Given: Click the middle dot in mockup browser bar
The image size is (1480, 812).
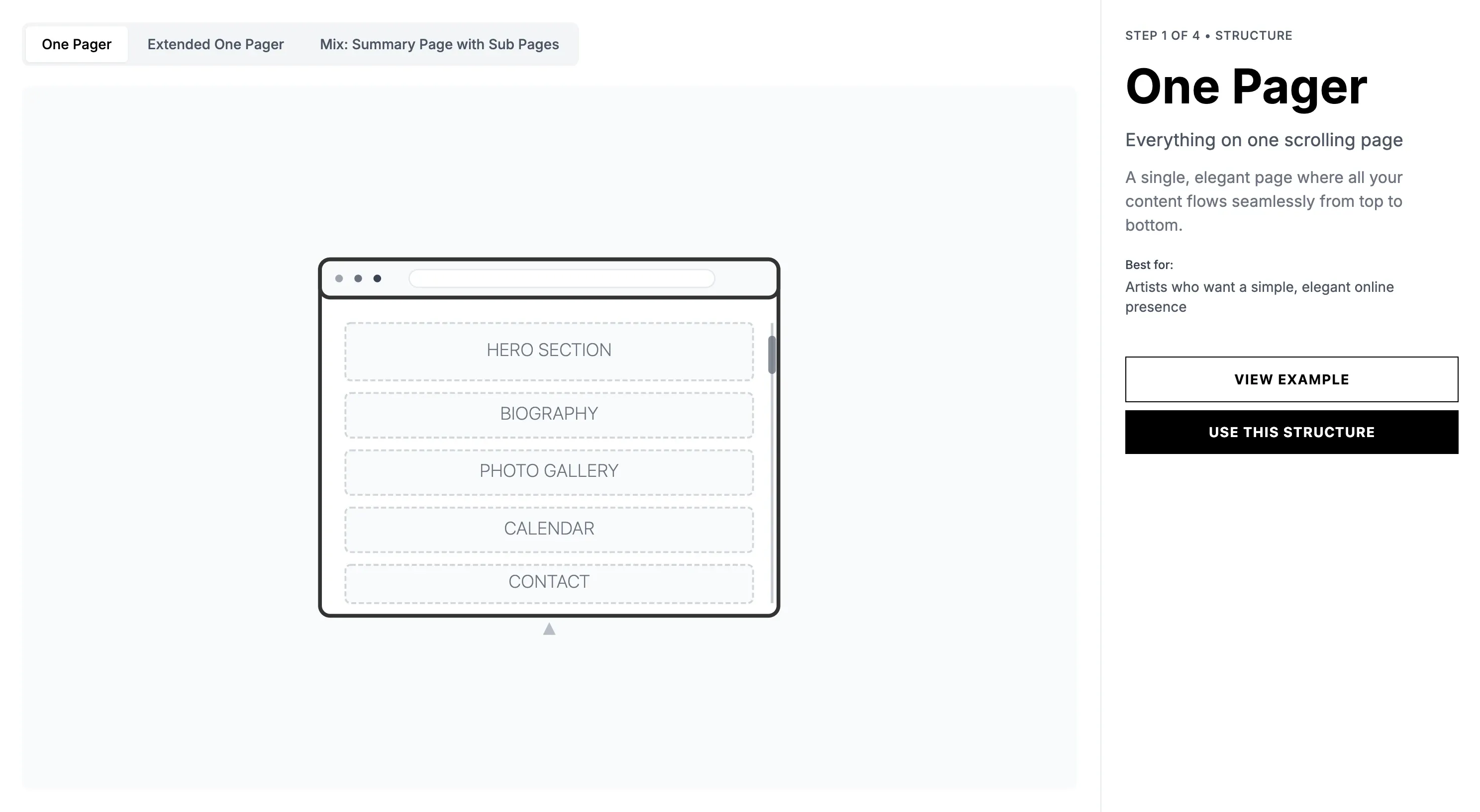Looking at the screenshot, I should pos(358,278).
